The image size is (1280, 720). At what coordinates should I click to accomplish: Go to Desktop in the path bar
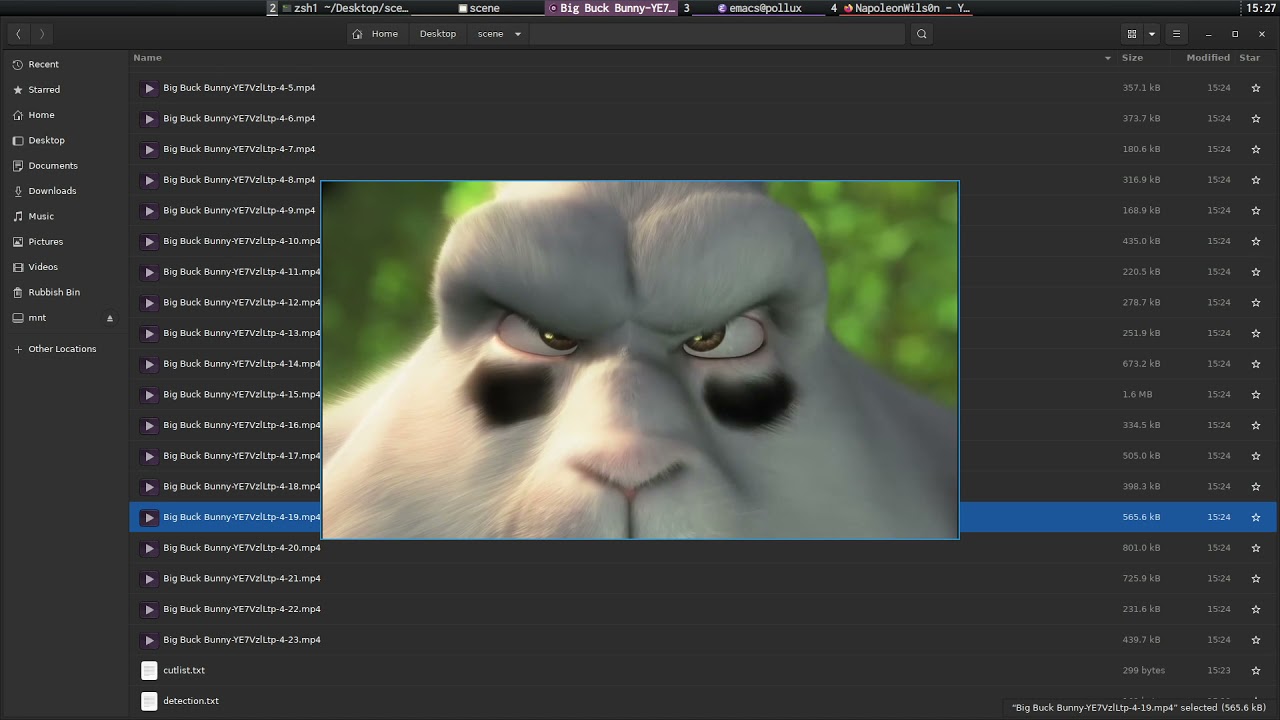[x=438, y=34]
